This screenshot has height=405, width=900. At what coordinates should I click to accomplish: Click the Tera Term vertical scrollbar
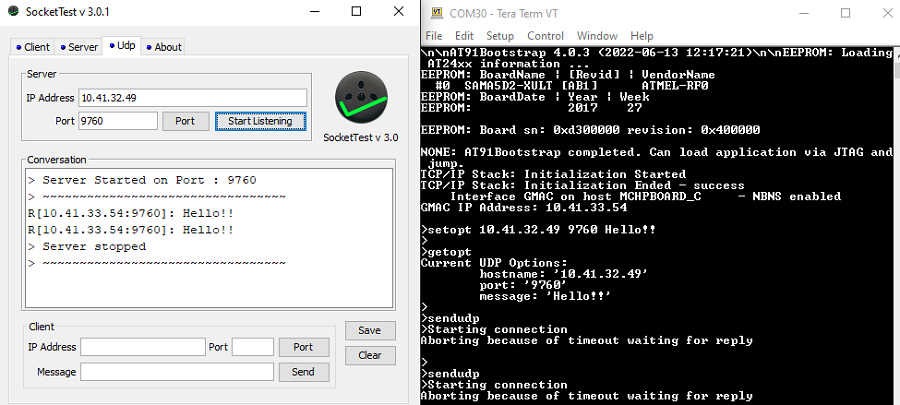coord(897,226)
